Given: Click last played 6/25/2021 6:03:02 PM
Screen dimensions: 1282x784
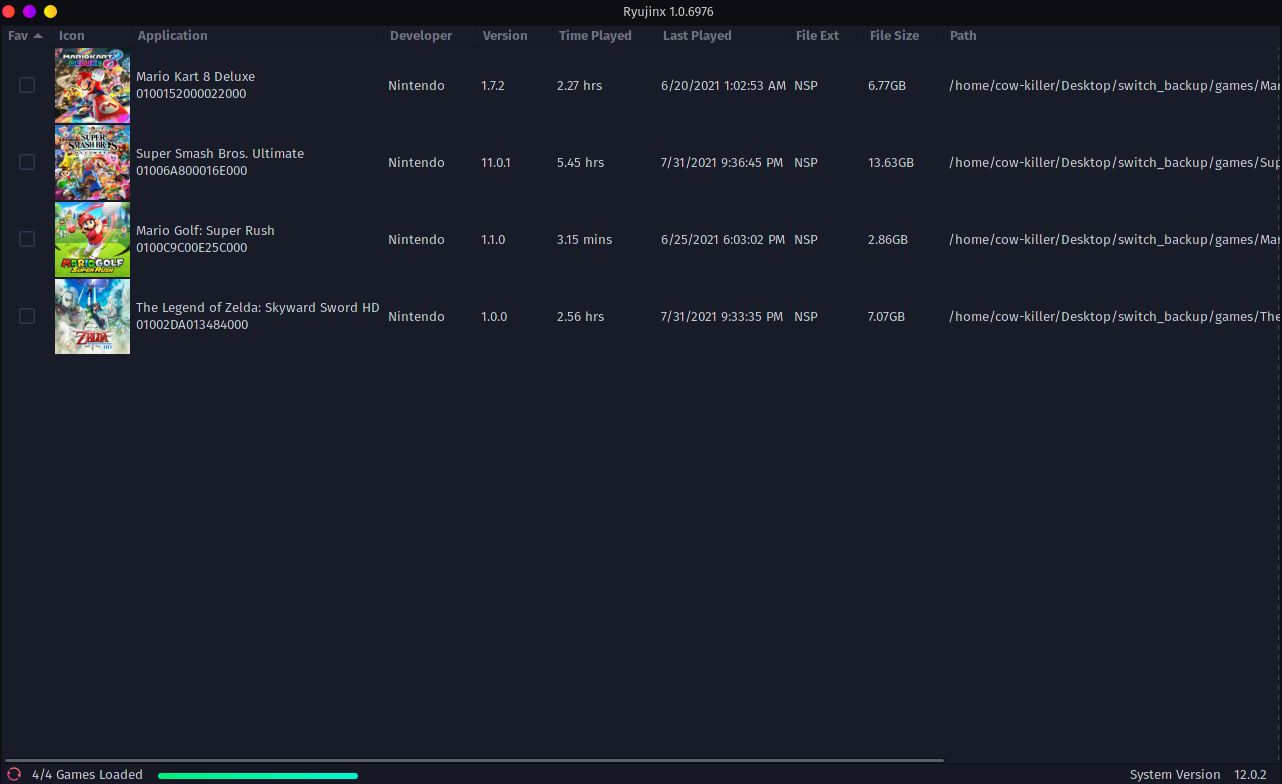Looking at the screenshot, I should 722,240.
